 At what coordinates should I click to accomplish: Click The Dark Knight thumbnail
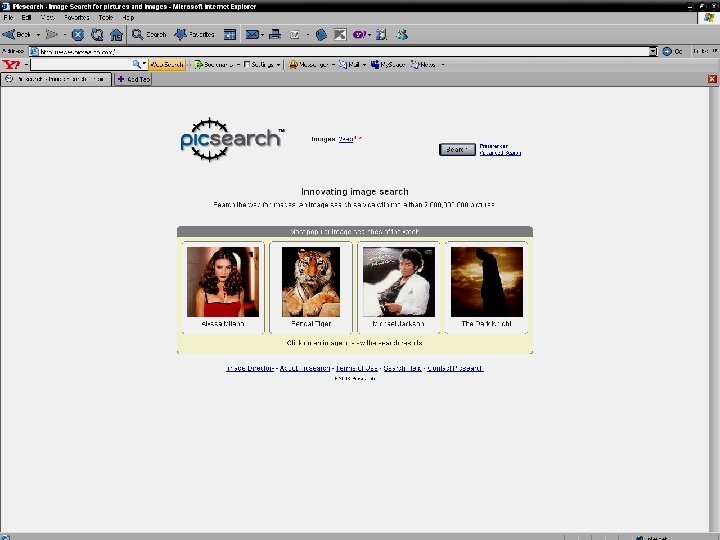coord(487,282)
